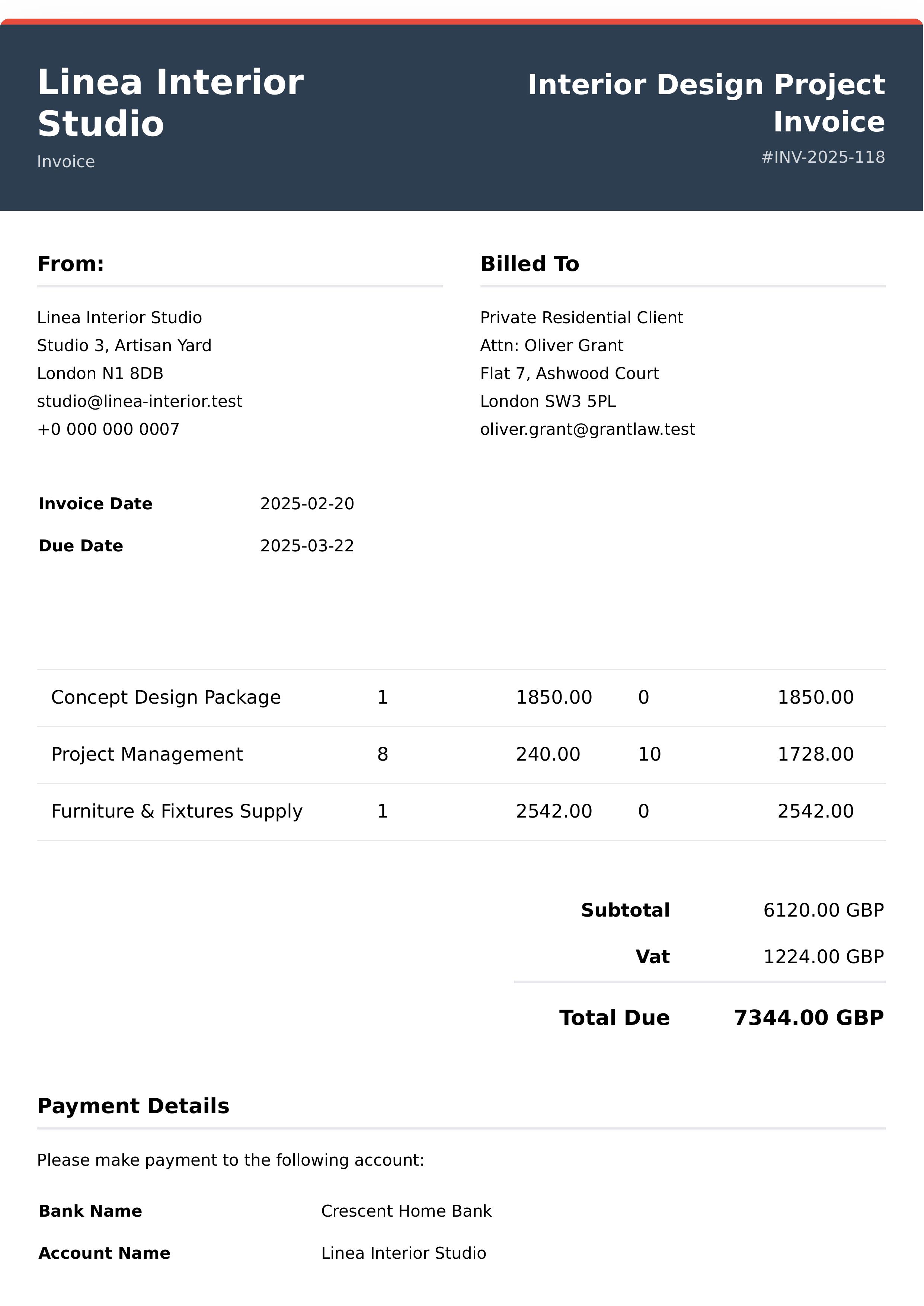Click the Project Management total 1728.00
Viewport: 924px width, 1306px height.
pyautogui.click(x=815, y=754)
